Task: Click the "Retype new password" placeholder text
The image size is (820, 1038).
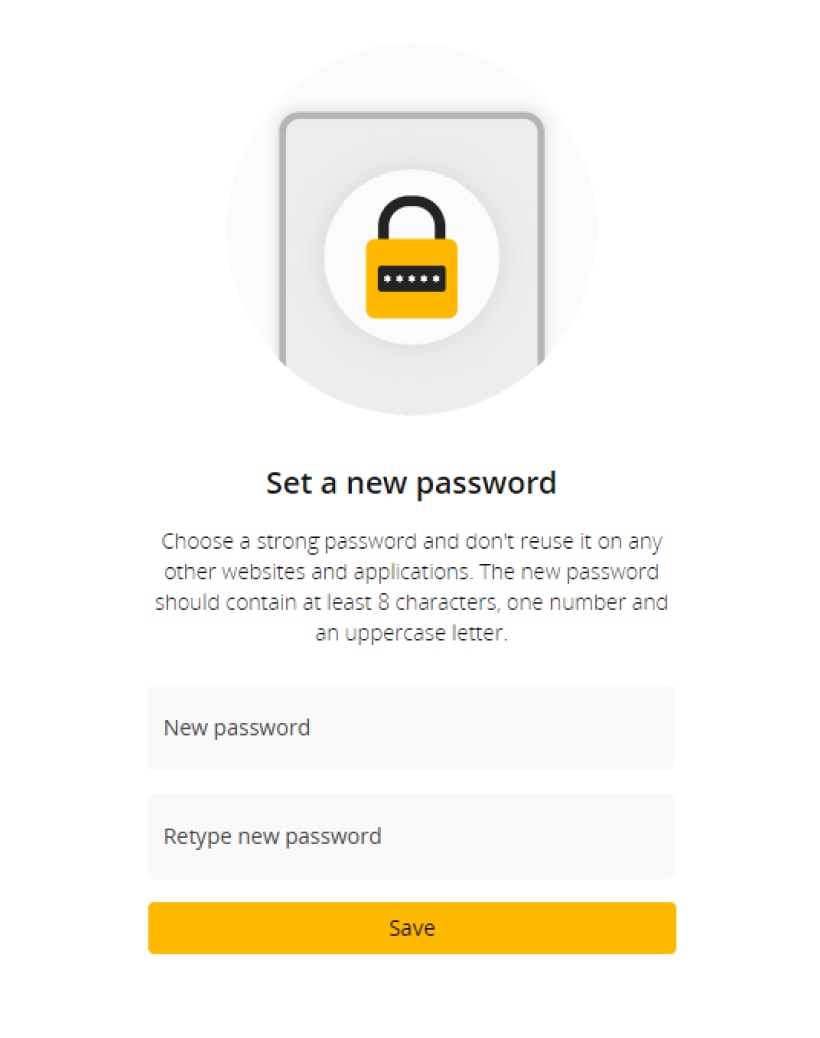Action: pyautogui.click(x=272, y=836)
